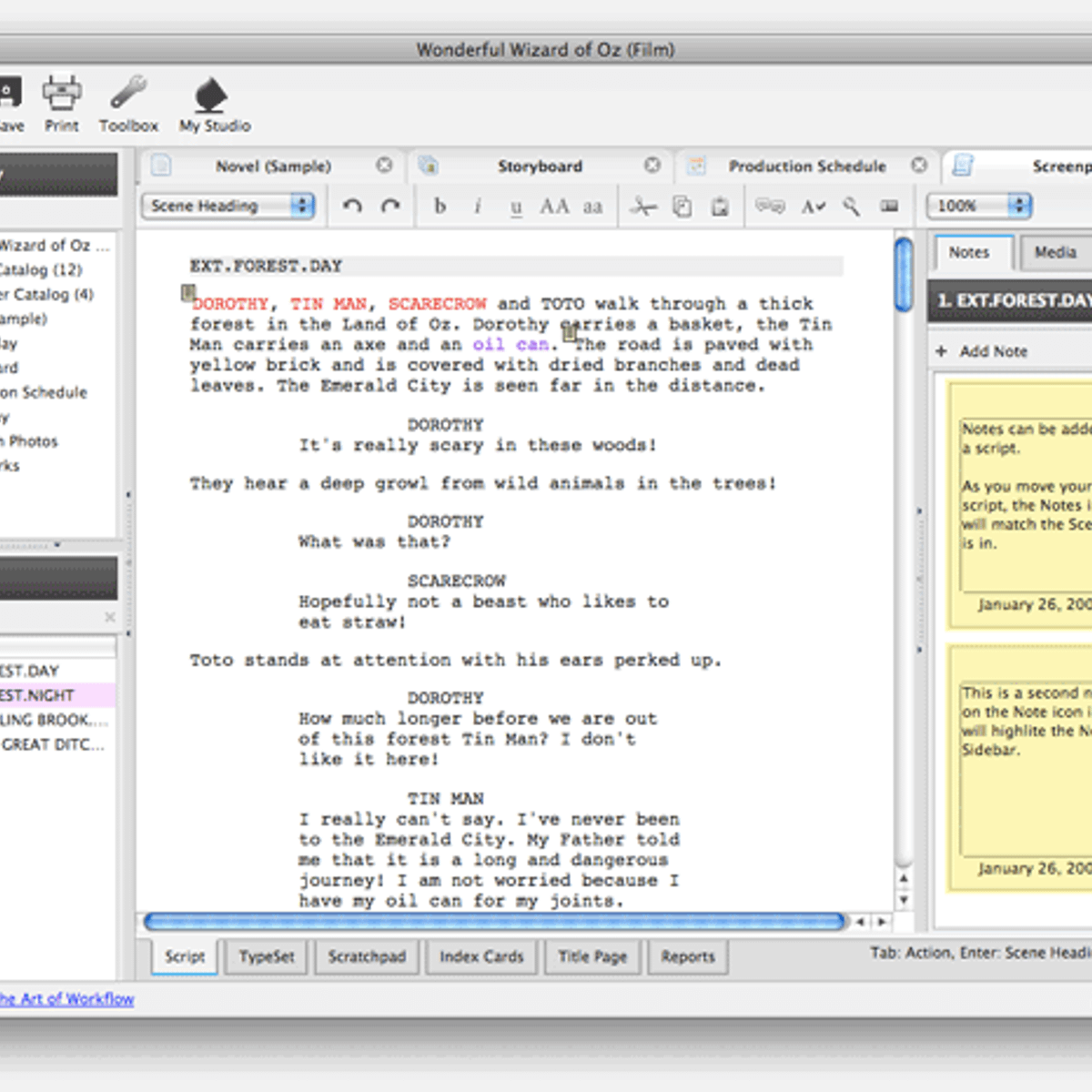Select the BROOK scene in the scene list
Image resolution: width=1092 pixels, height=1092 pixels.
[x=57, y=720]
